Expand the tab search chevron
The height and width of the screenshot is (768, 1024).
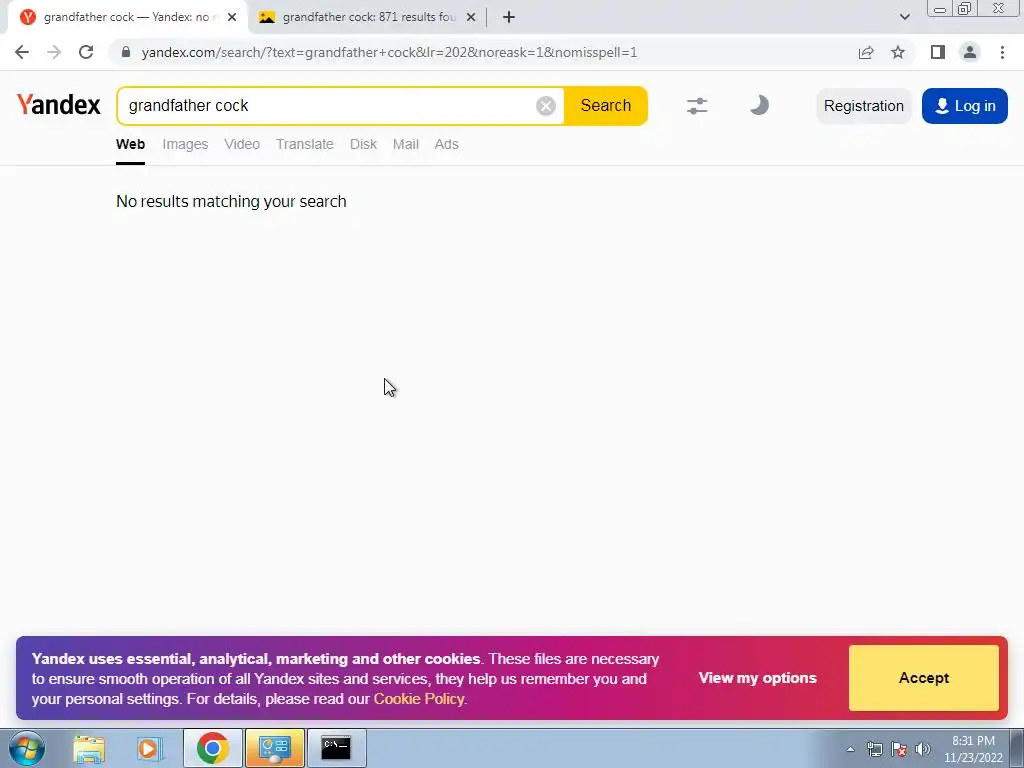pyautogui.click(x=904, y=17)
